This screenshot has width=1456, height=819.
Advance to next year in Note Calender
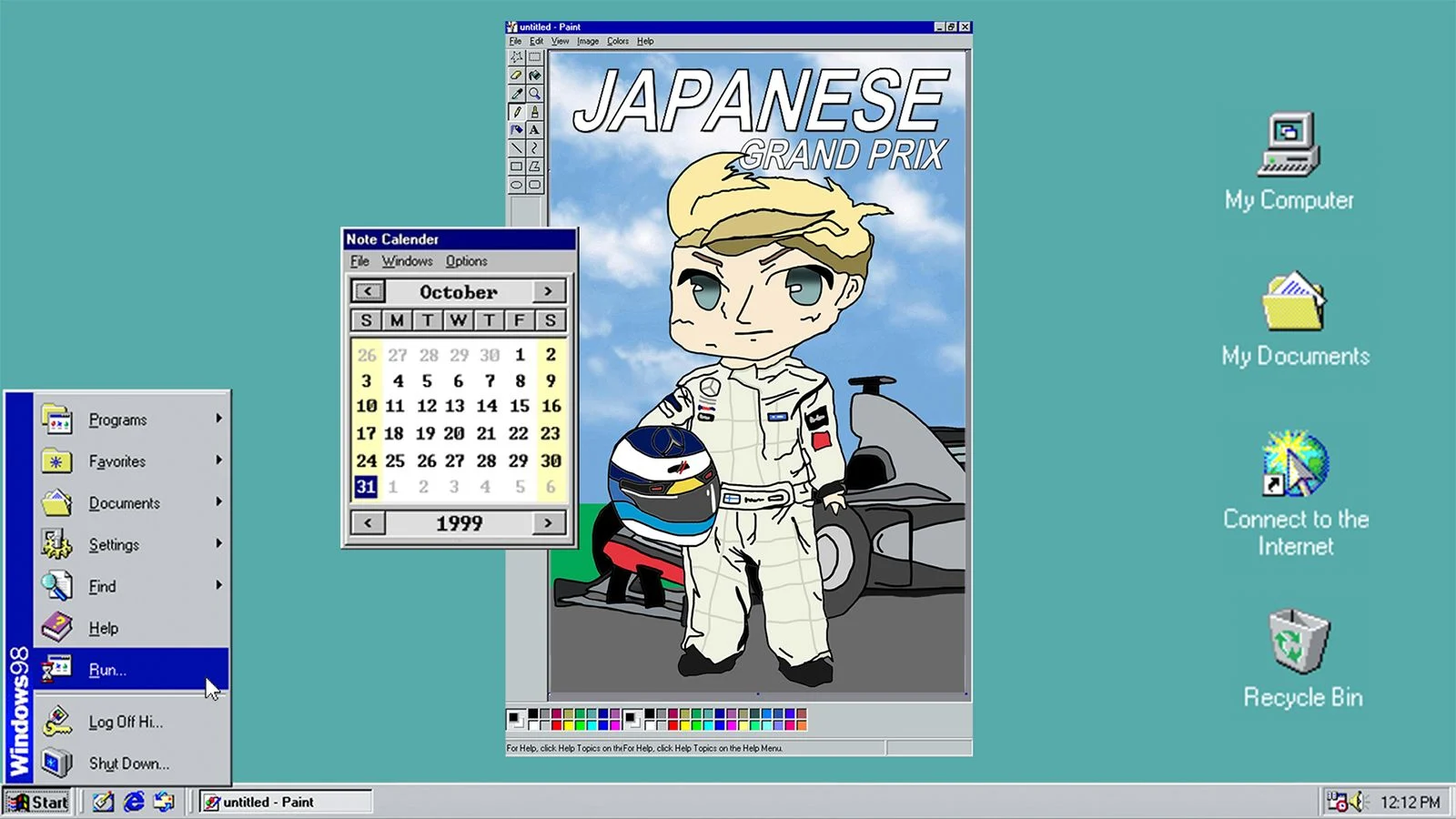(x=548, y=523)
